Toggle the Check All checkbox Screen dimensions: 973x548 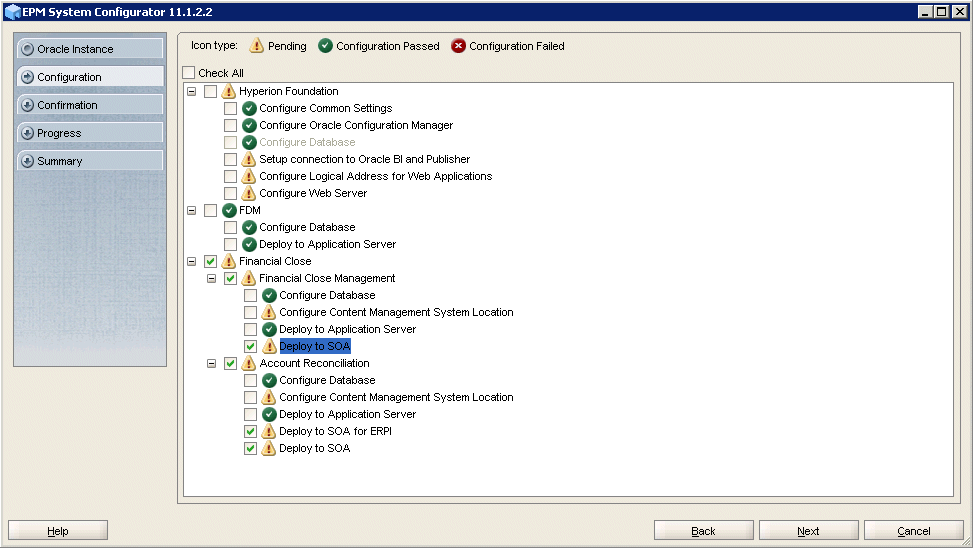point(189,73)
